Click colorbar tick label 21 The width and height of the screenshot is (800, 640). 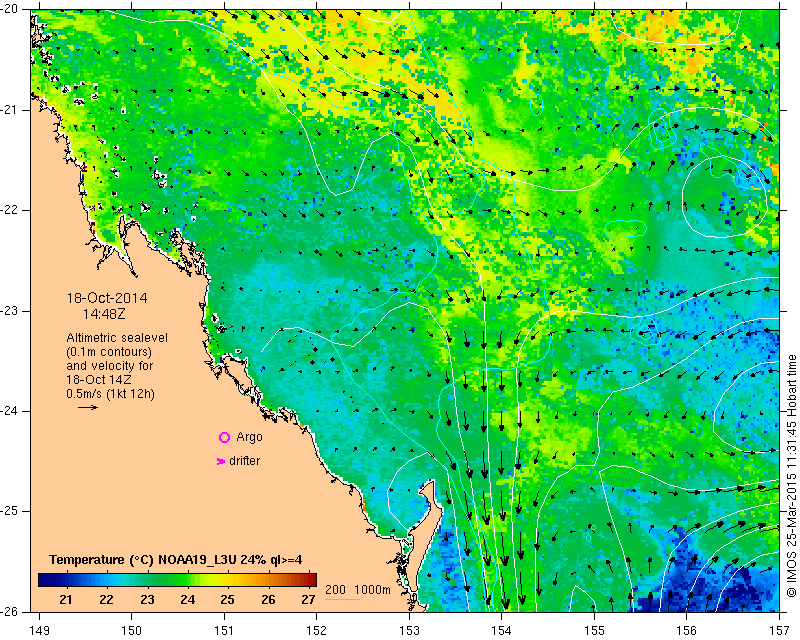click(x=65, y=600)
